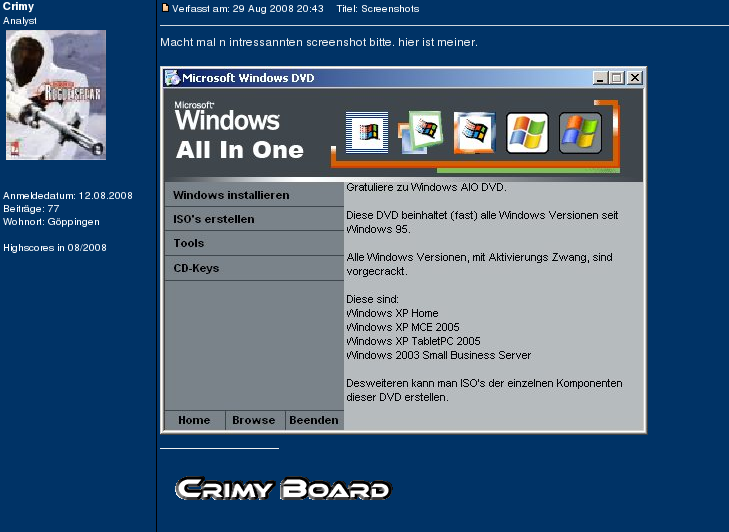This screenshot has width=729, height=532.
Task: Open the Windows installieren menu entry
Action: pos(254,195)
